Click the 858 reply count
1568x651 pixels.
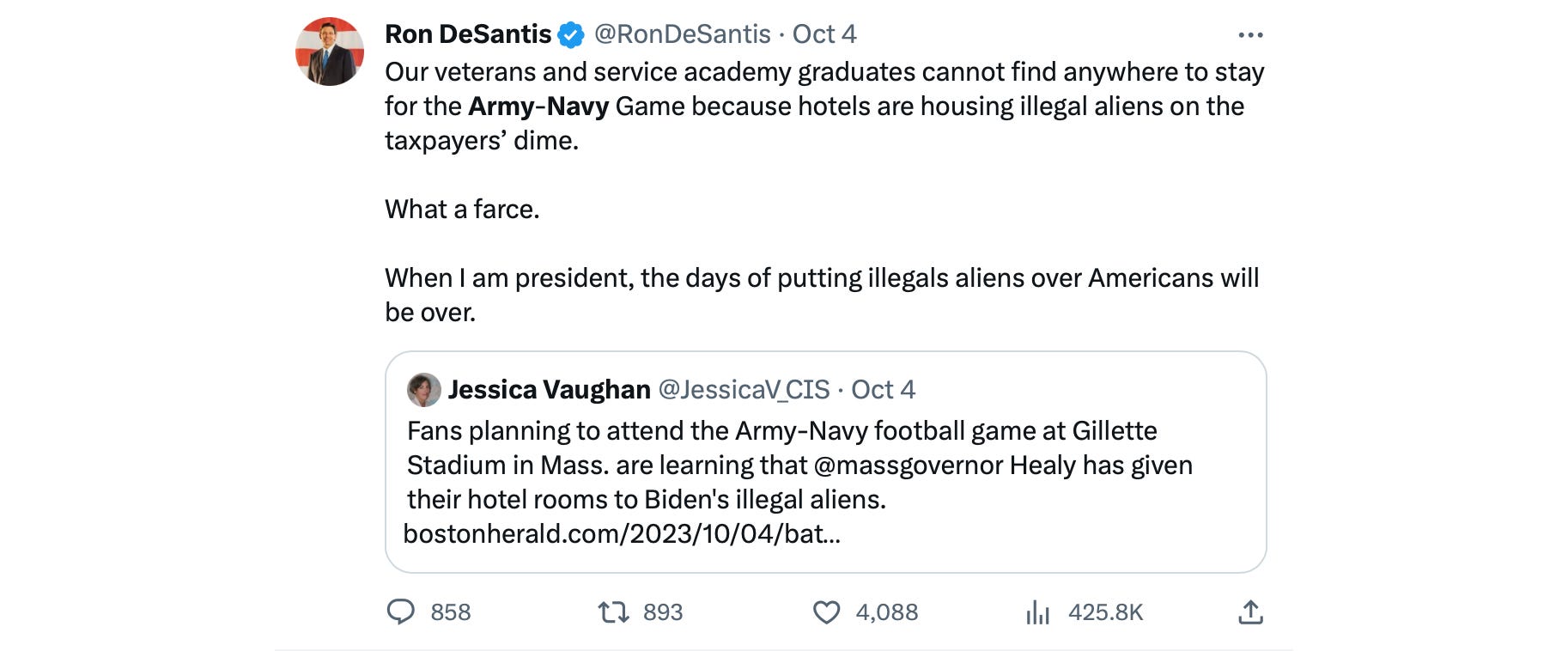451,612
